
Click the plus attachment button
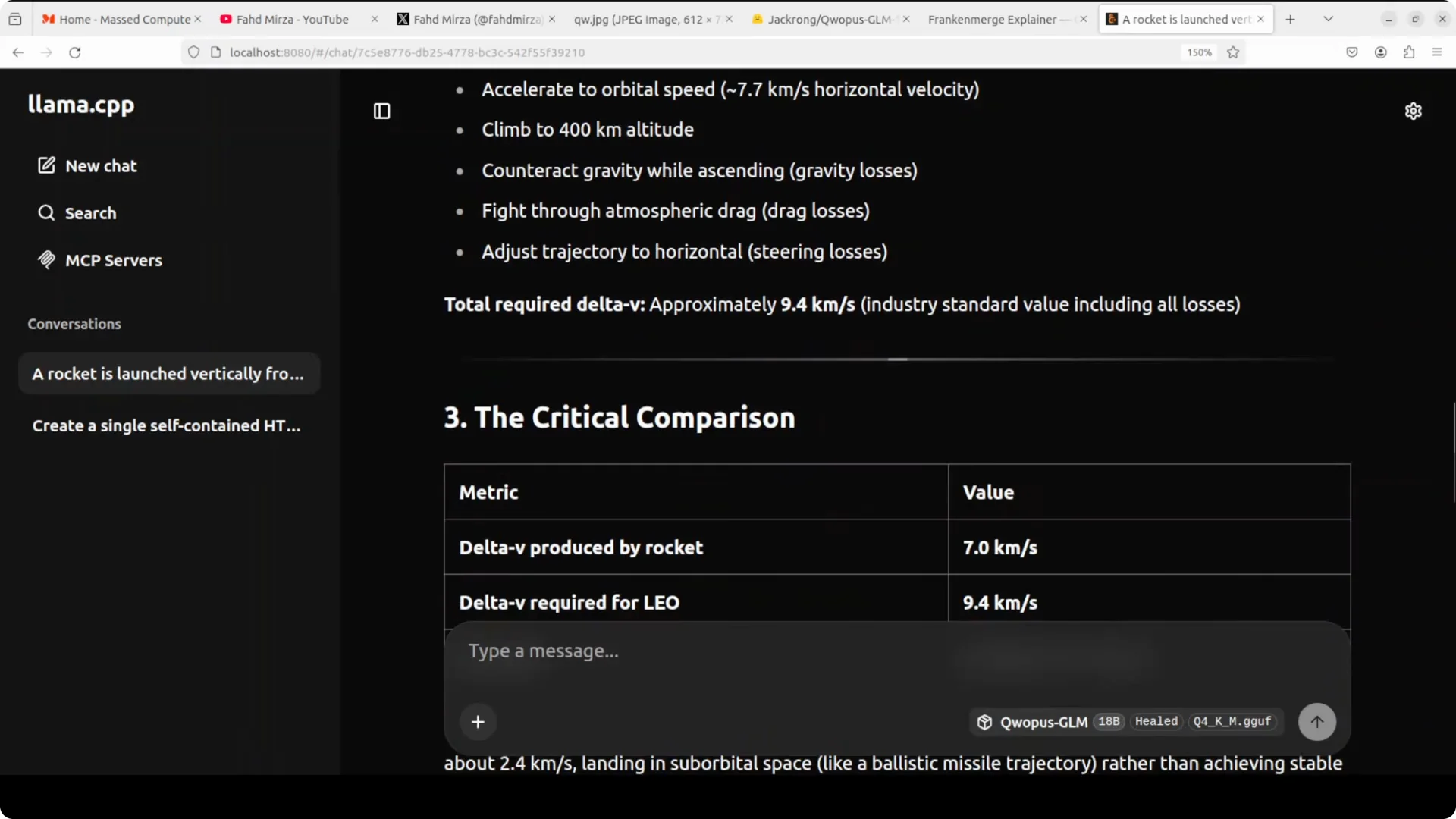(478, 721)
